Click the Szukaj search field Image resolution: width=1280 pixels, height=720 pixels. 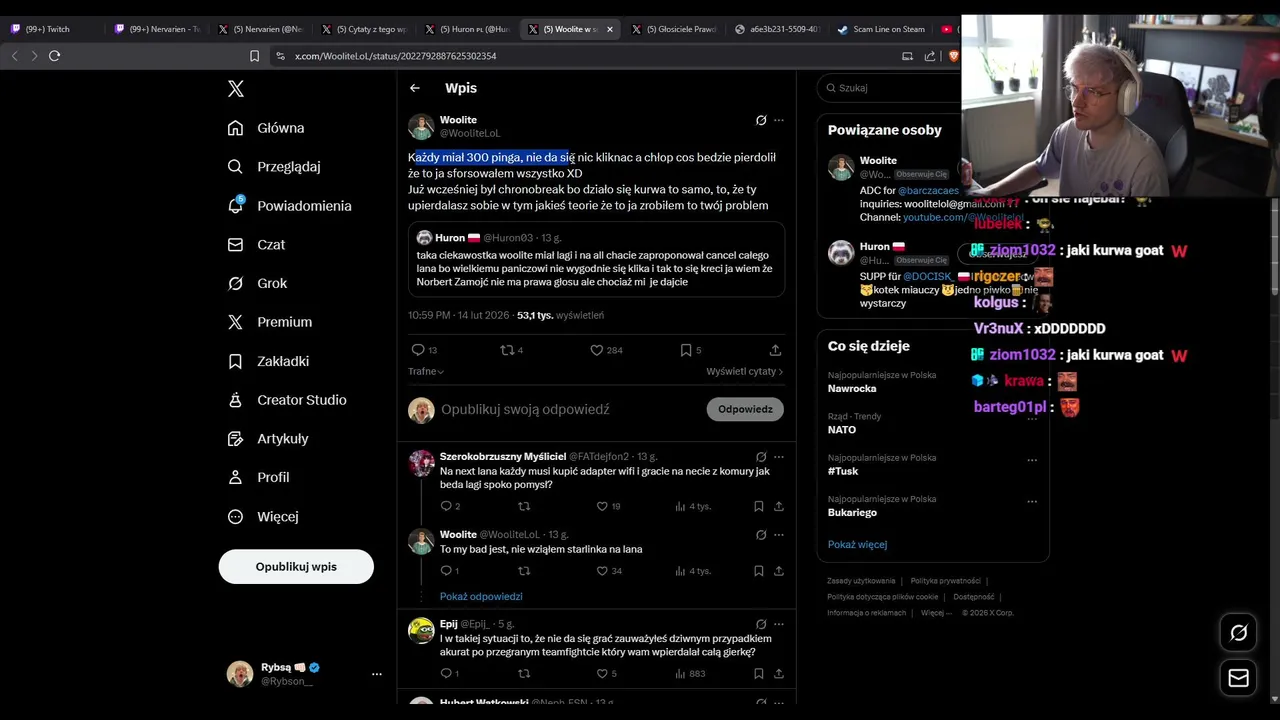[x=890, y=88]
